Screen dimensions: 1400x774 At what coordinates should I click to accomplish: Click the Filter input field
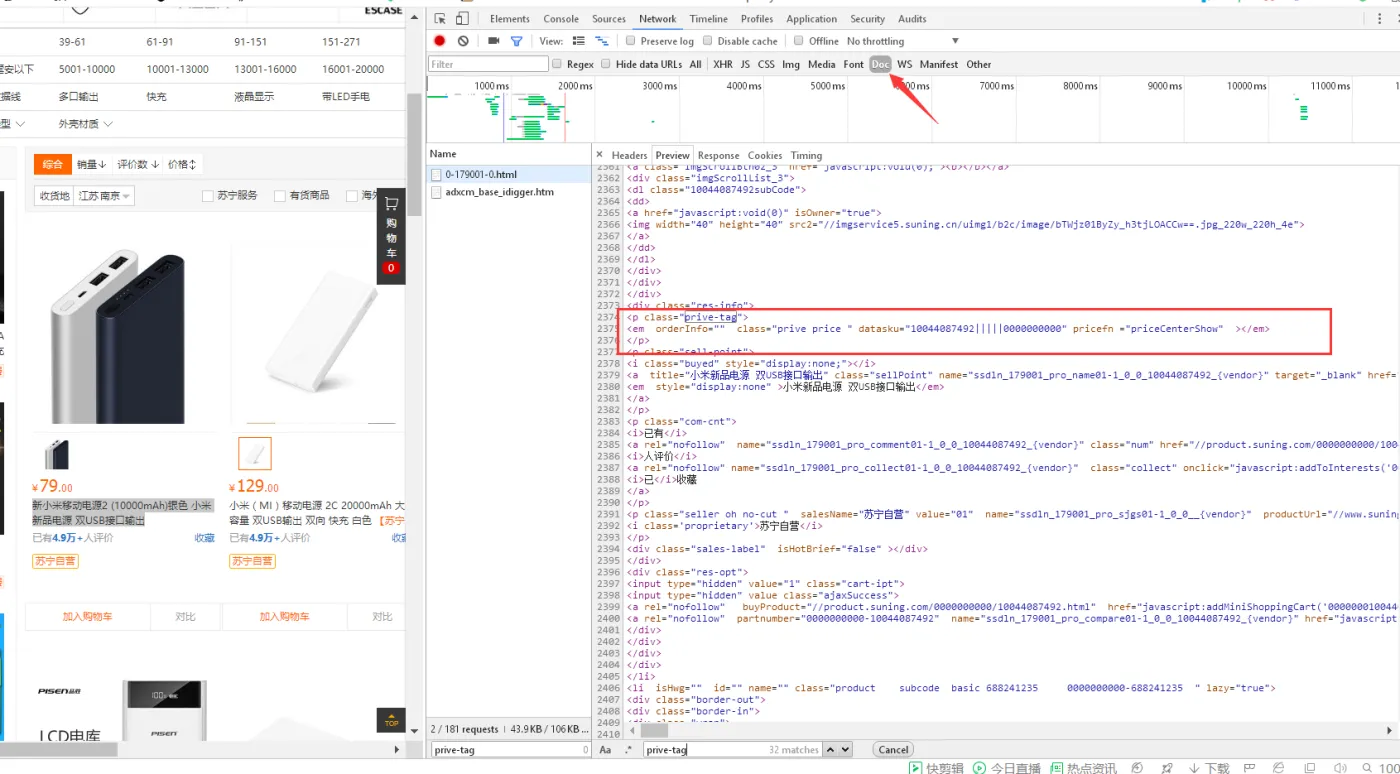pyautogui.click(x=488, y=64)
